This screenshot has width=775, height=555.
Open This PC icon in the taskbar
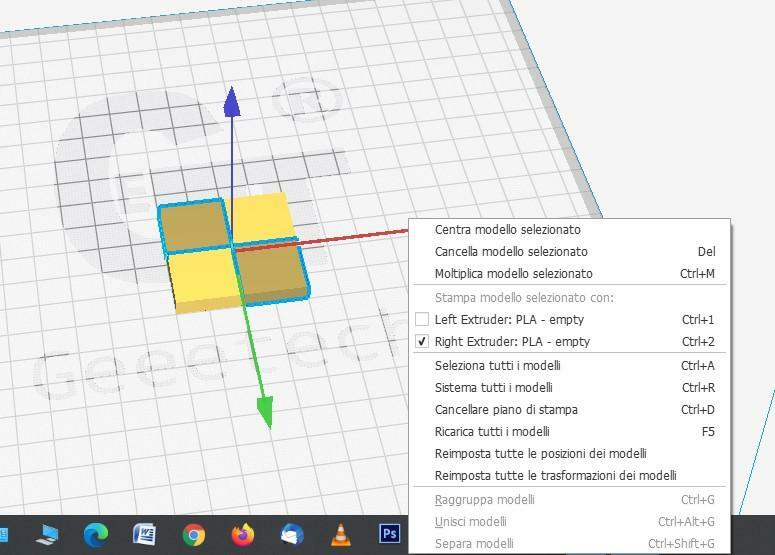point(47,535)
